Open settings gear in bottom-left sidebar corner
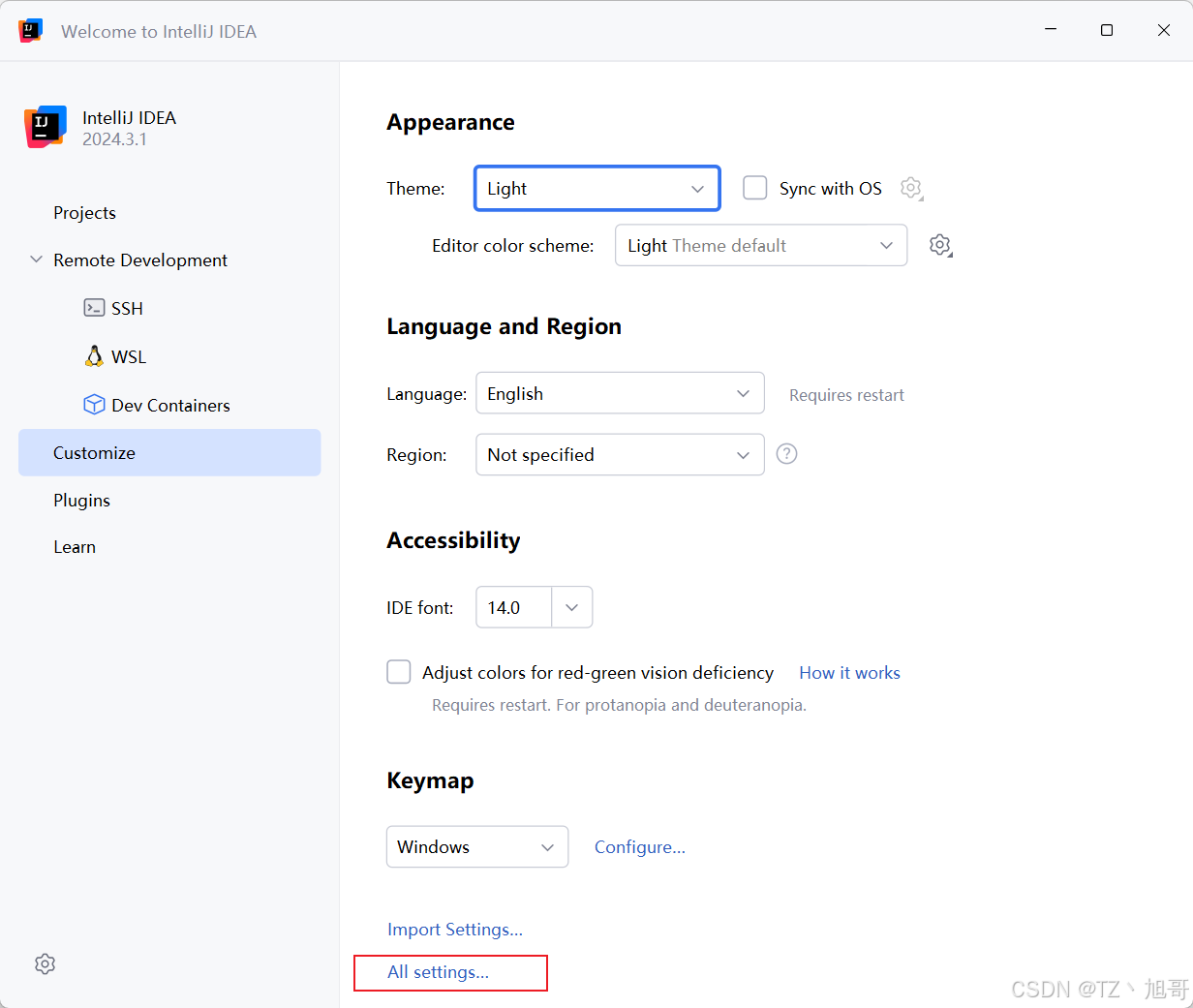The height and width of the screenshot is (1008, 1193). pyautogui.click(x=45, y=963)
